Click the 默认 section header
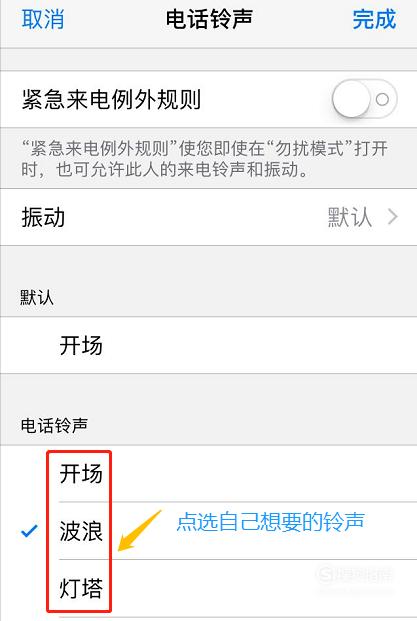Image resolution: width=417 pixels, height=621 pixels. [37, 297]
